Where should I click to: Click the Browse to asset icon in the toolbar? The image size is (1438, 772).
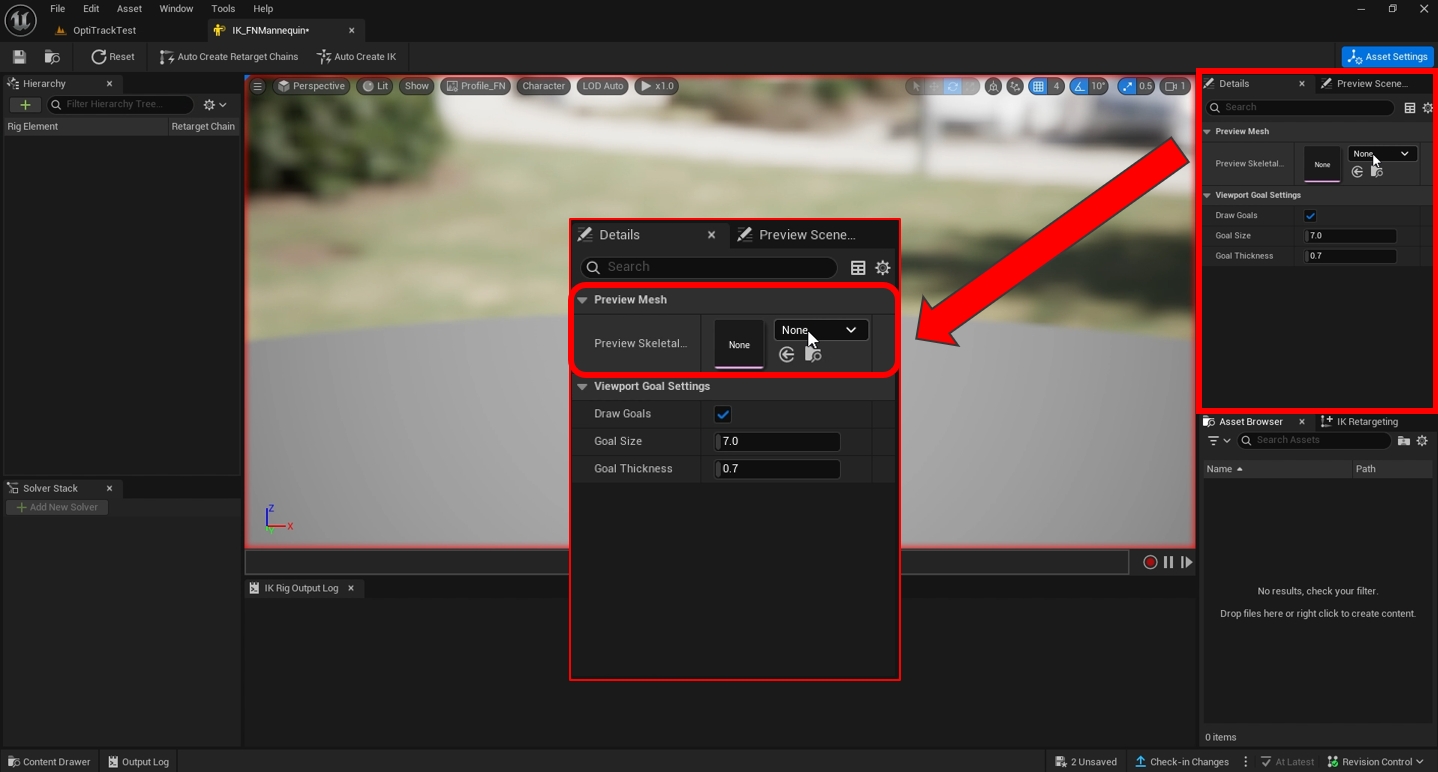(x=52, y=57)
